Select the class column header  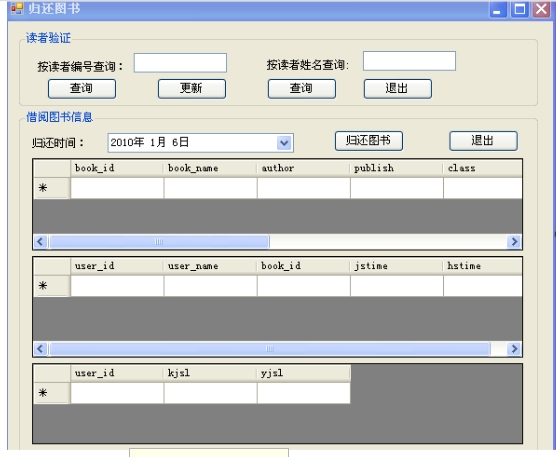click(x=483, y=168)
